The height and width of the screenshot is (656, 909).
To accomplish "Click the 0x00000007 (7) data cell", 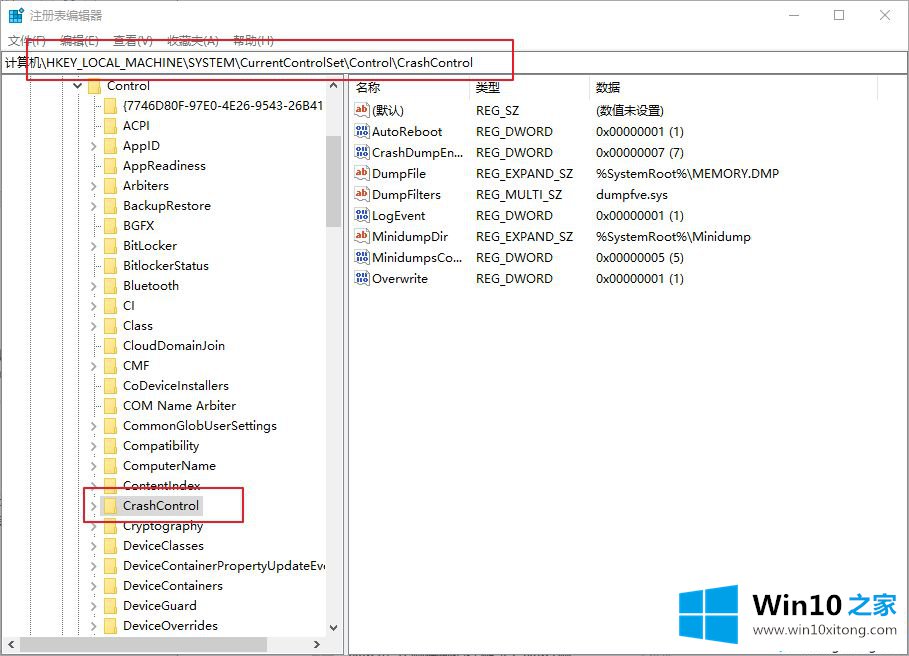I will [x=639, y=152].
